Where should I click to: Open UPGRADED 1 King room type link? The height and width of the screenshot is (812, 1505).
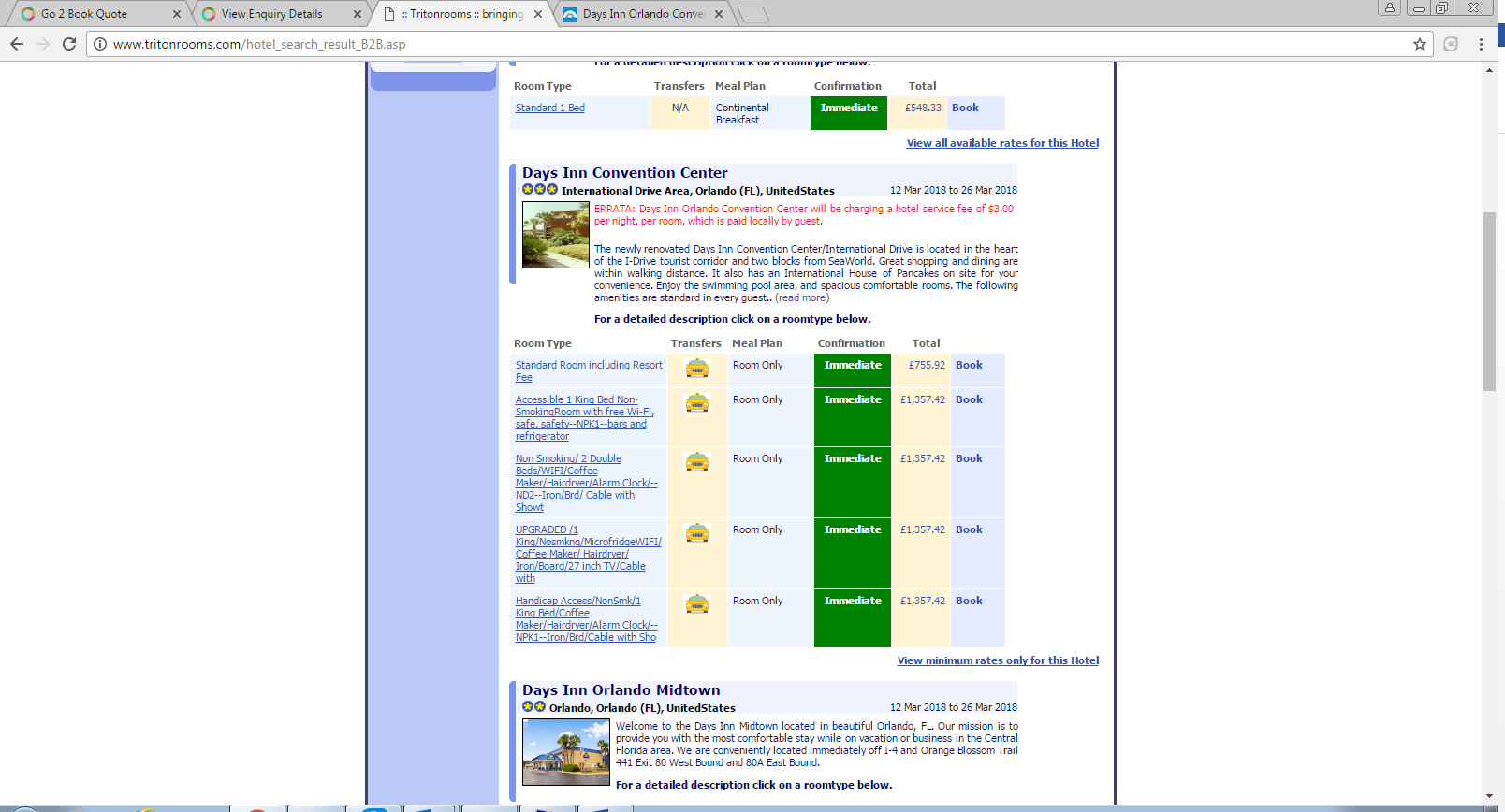589,554
